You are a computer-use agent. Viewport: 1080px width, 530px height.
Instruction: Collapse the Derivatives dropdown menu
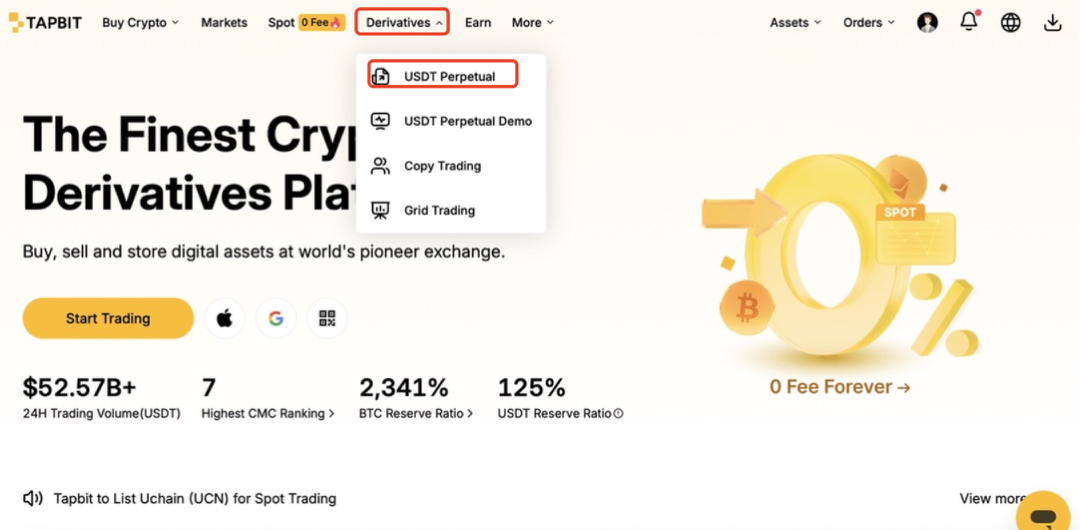tap(403, 22)
